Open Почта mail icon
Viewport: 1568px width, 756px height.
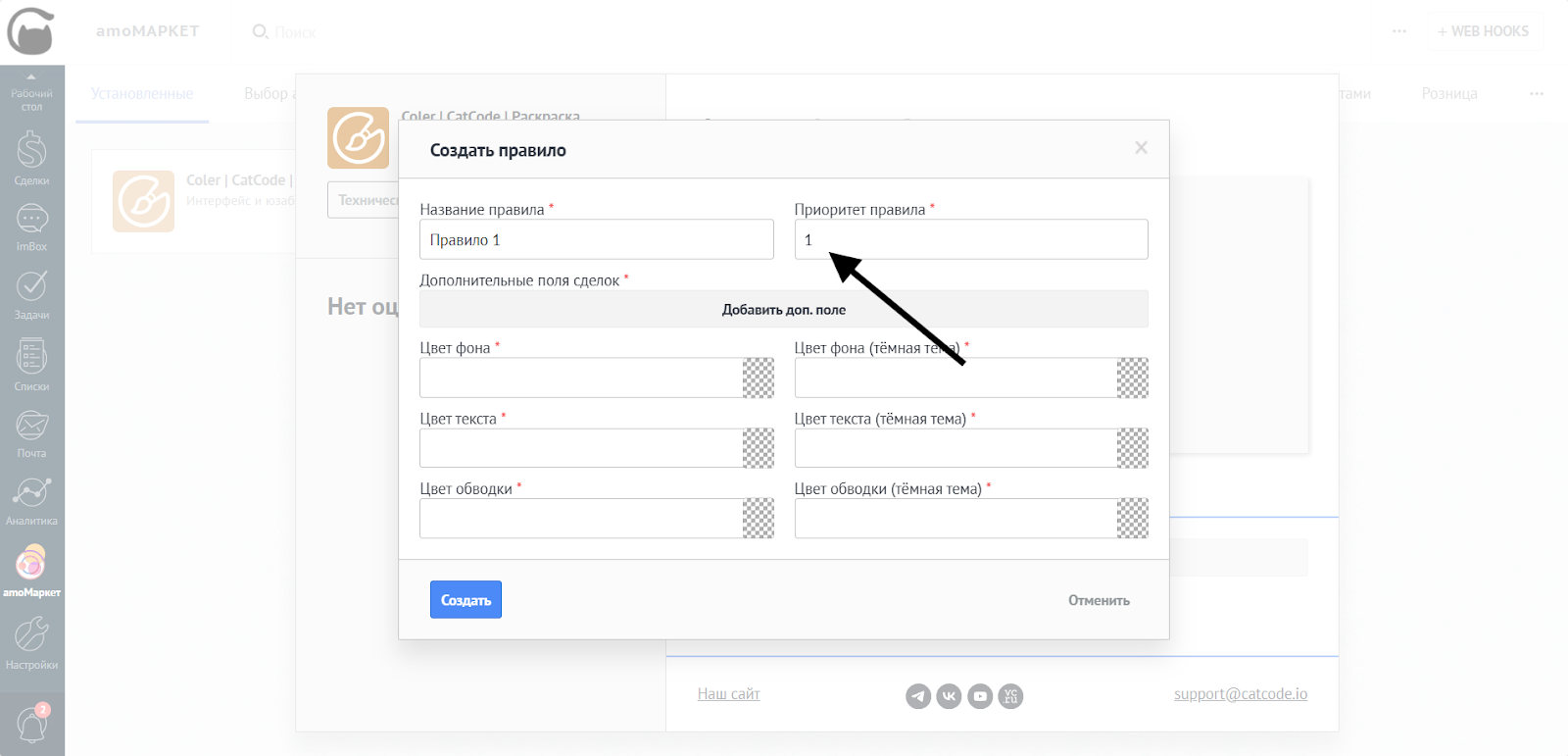tap(31, 431)
